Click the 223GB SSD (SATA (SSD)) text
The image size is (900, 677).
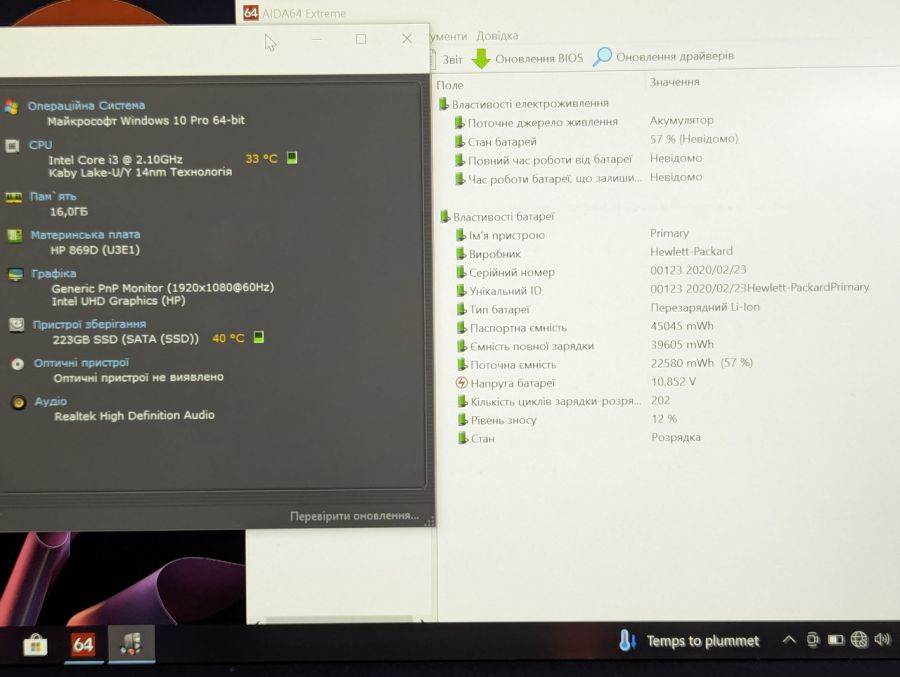click(x=126, y=339)
